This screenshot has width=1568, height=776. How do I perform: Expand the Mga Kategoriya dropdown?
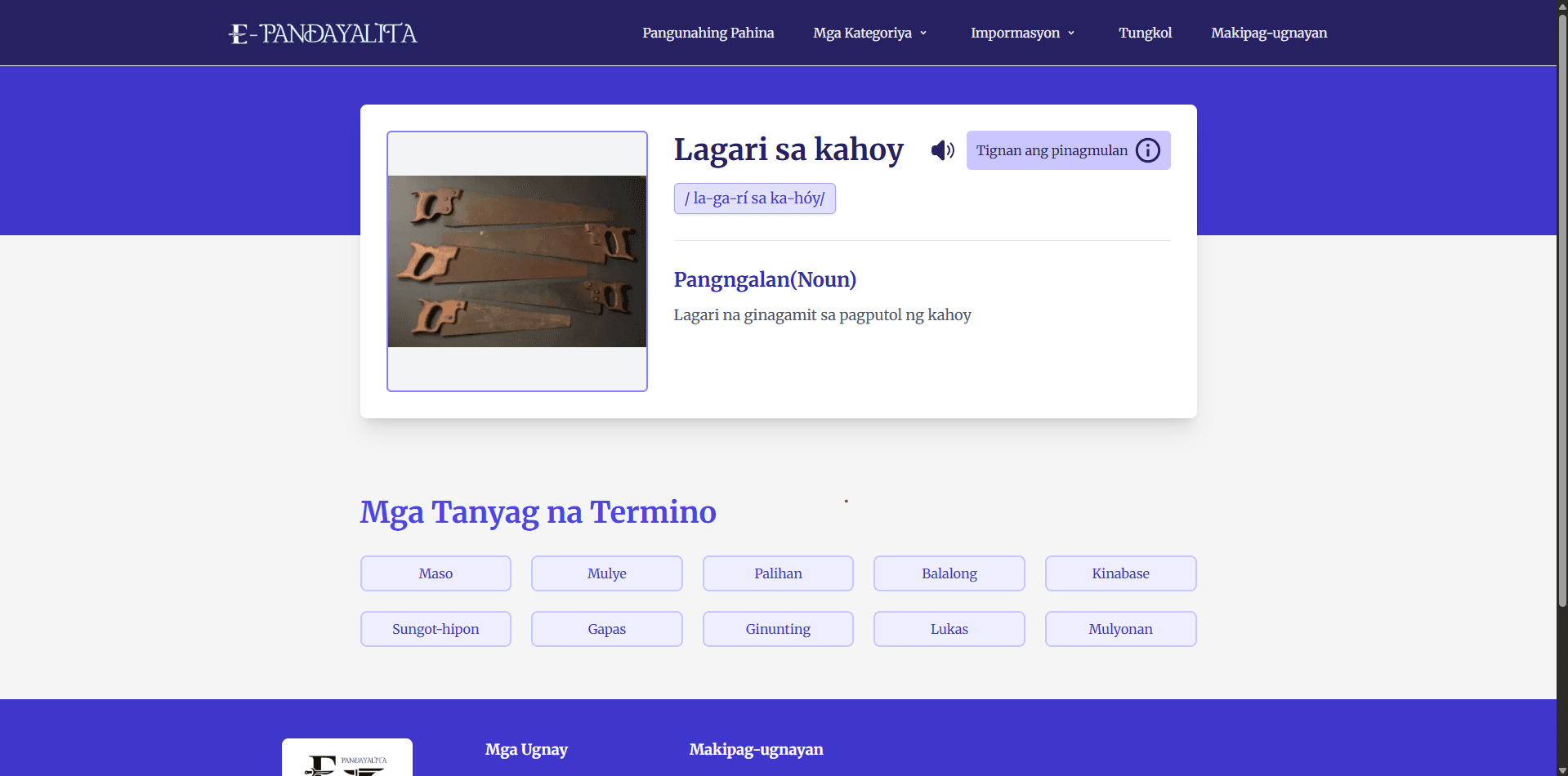coord(869,33)
